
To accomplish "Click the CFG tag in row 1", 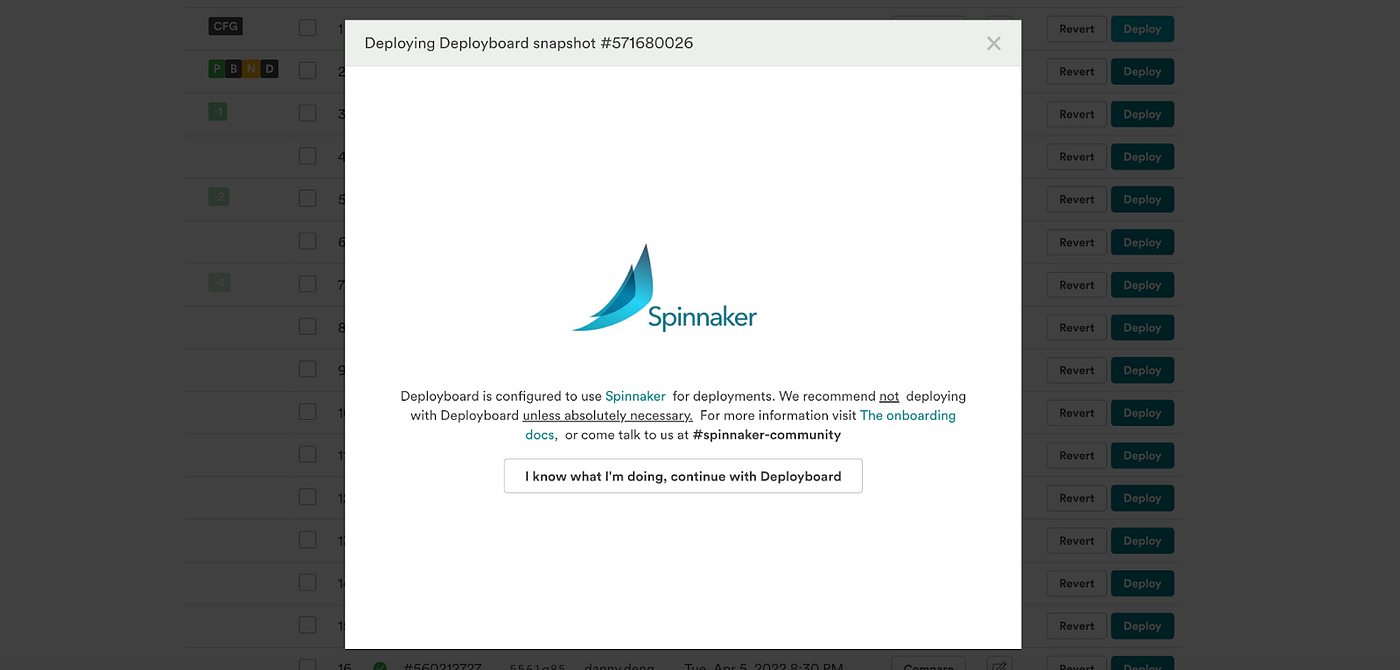I will [x=226, y=26].
